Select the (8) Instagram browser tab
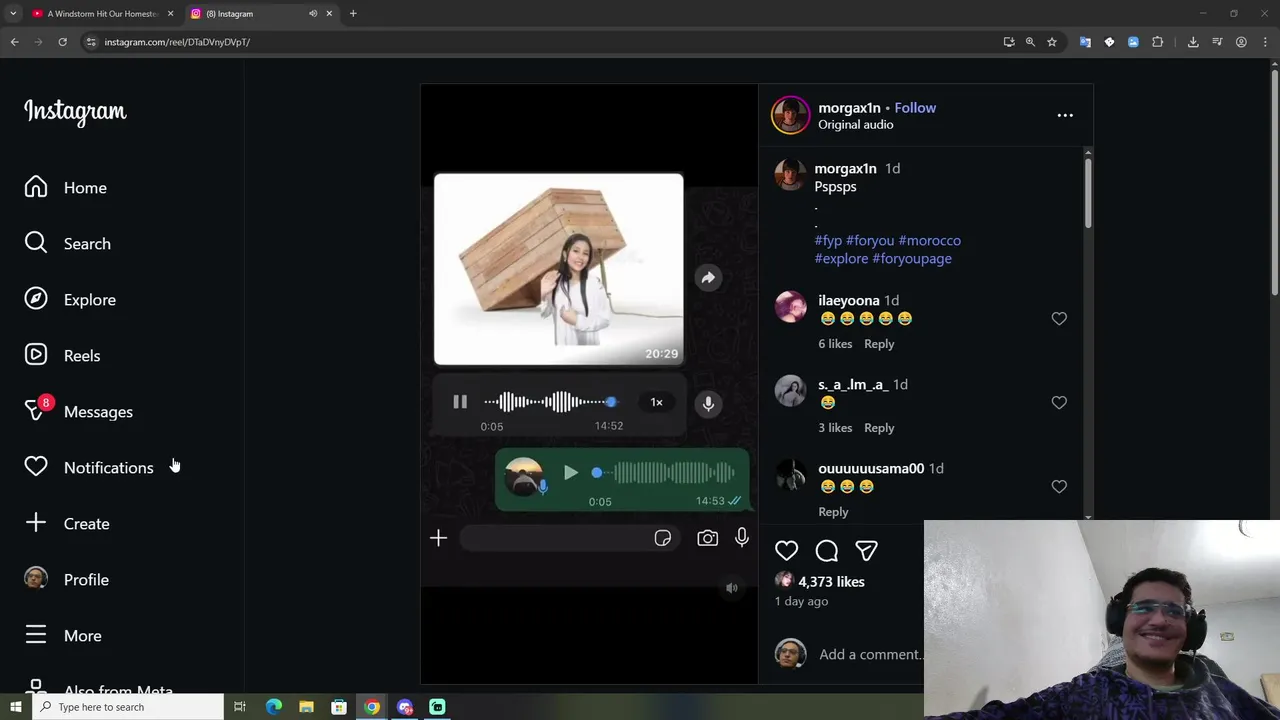Image resolution: width=1280 pixels, height=720 pixels. 250,14
